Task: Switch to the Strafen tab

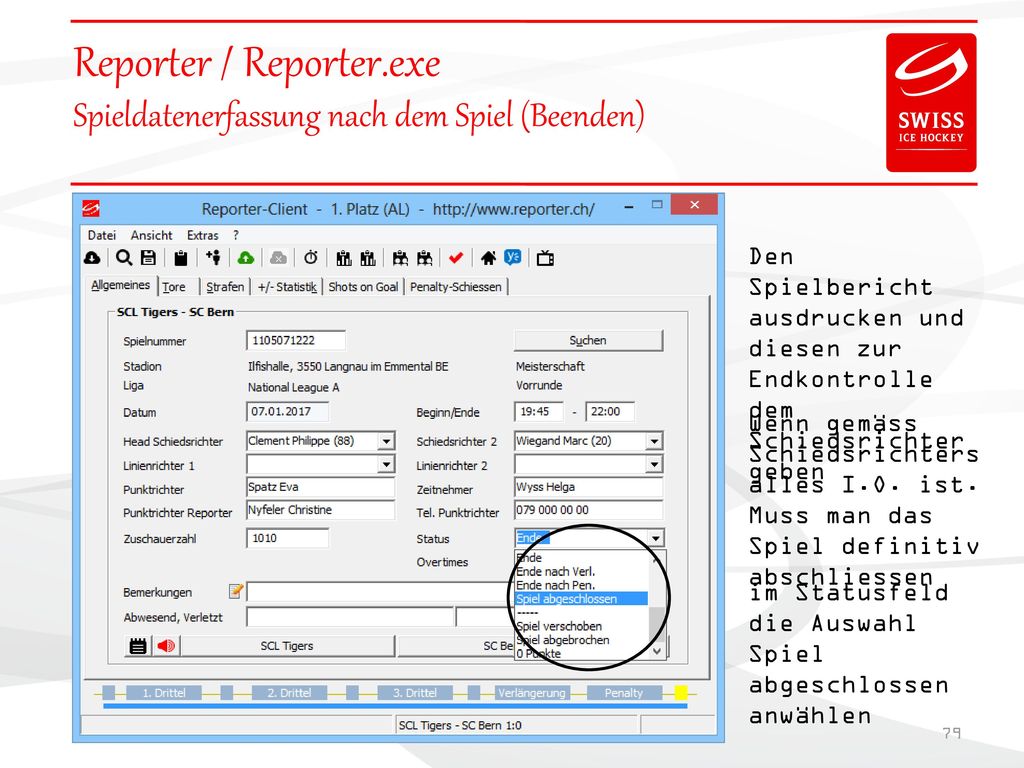Action: coord(225,287)
